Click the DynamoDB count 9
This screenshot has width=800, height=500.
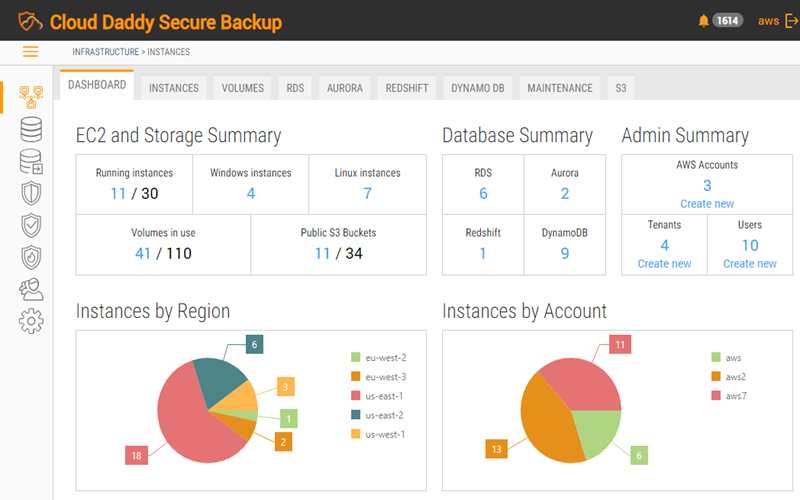[x=565, y=254]
